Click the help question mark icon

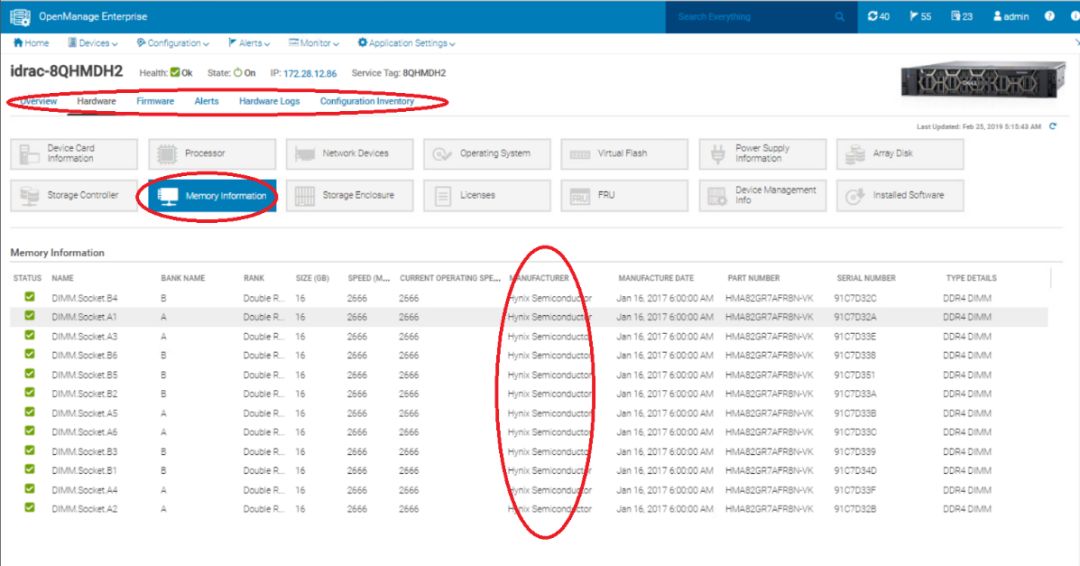click(x=1049, y=17)
